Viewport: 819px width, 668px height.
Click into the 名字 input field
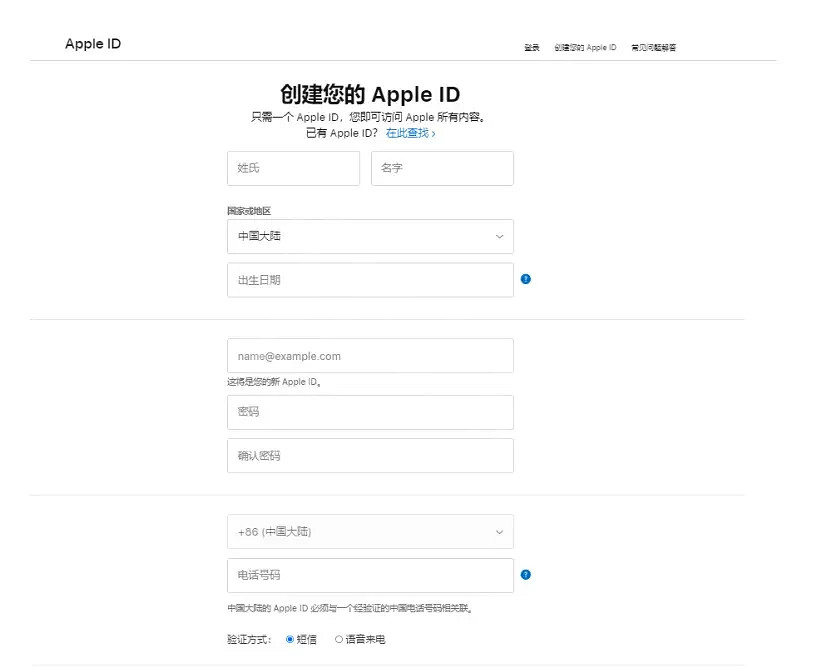442,168
